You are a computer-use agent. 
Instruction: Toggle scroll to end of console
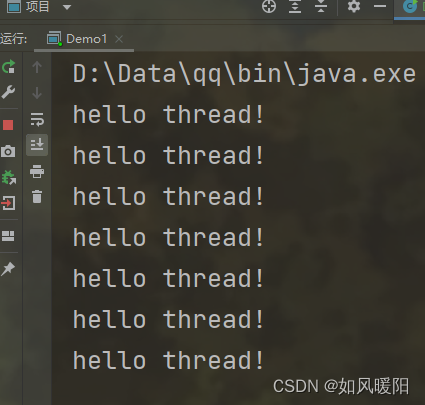pos(37,145)
